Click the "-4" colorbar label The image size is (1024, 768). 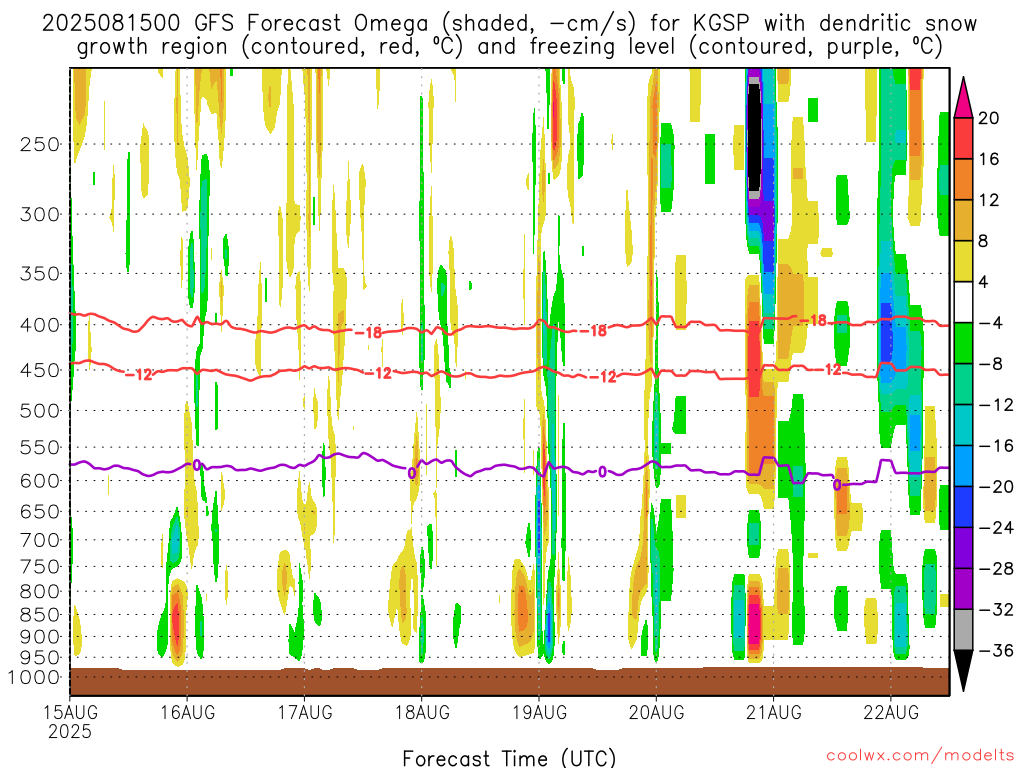pyautogui.click(x=991, y=323)
